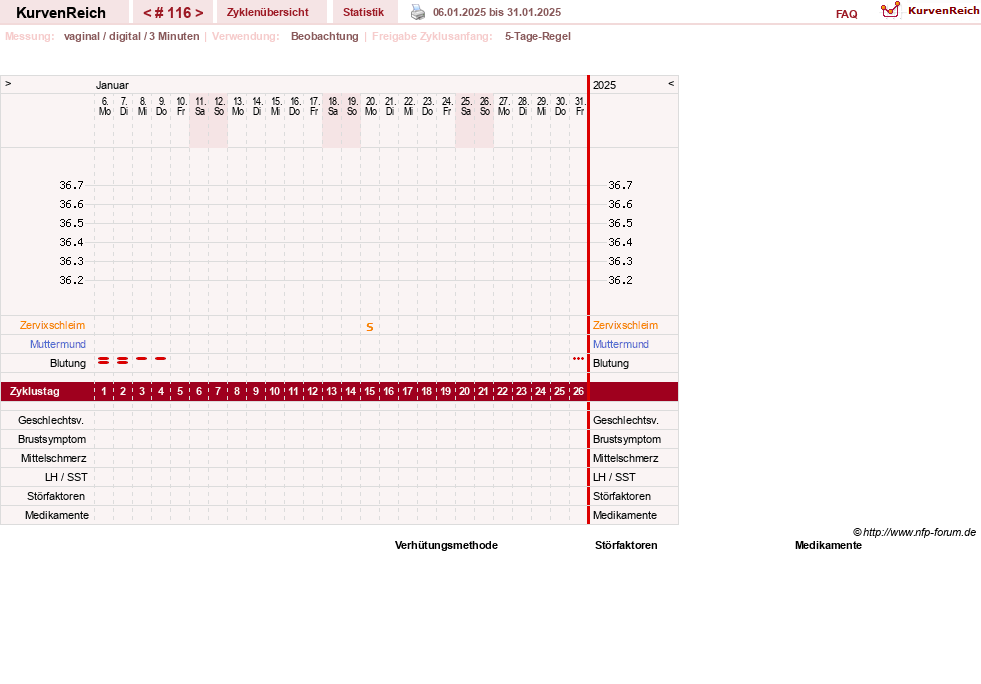Click the KurvenReich text link top right
The width and height of the screenshot is (981, 684).
[x=943, y=11]
